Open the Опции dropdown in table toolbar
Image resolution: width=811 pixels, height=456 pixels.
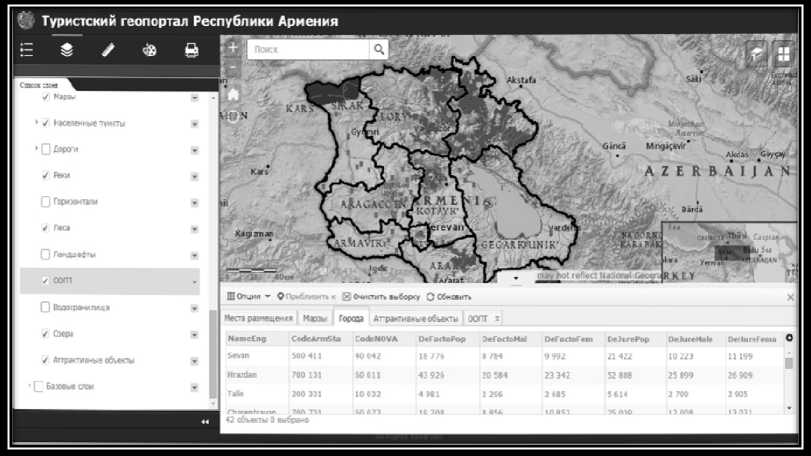[x=249, y=297]
